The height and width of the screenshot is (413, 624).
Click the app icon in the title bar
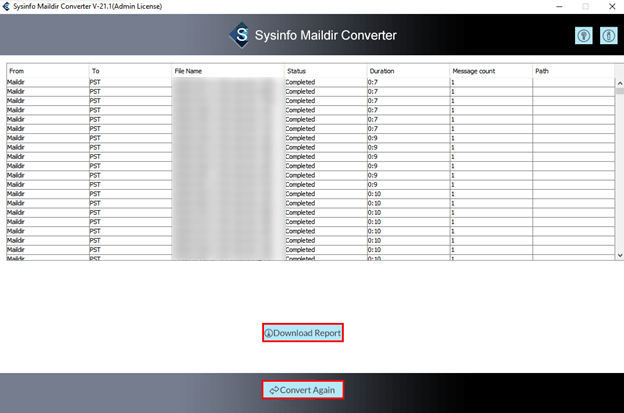tap(6, 6)
